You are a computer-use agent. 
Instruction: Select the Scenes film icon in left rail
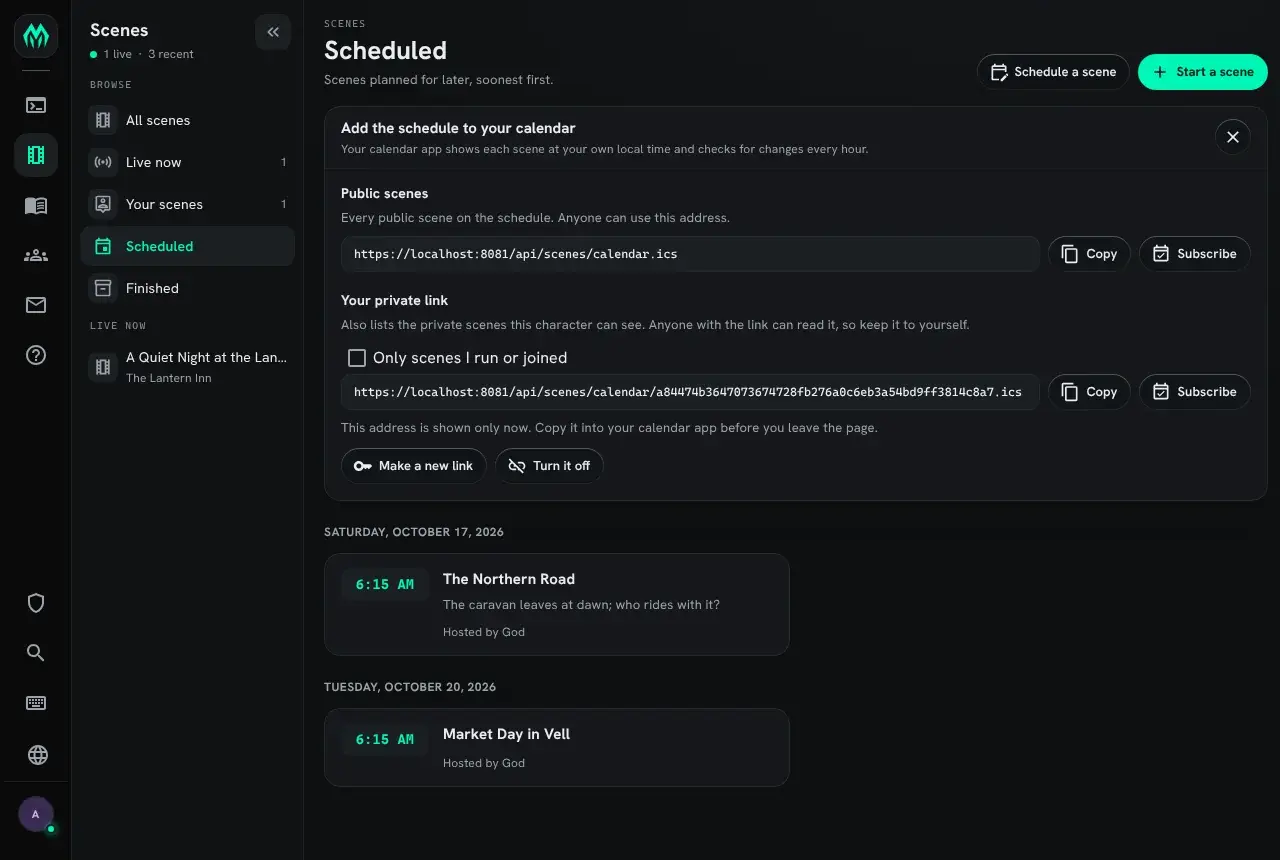click(x=36, y=155)
